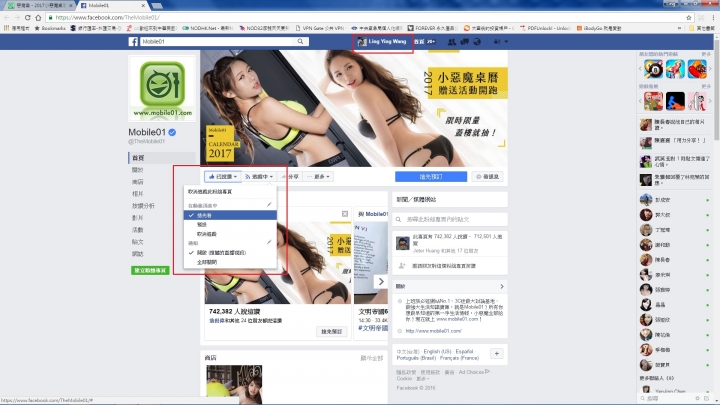Click next arrow on post carousel
This screenshot has height=405, width=720.
pos(381,281)
